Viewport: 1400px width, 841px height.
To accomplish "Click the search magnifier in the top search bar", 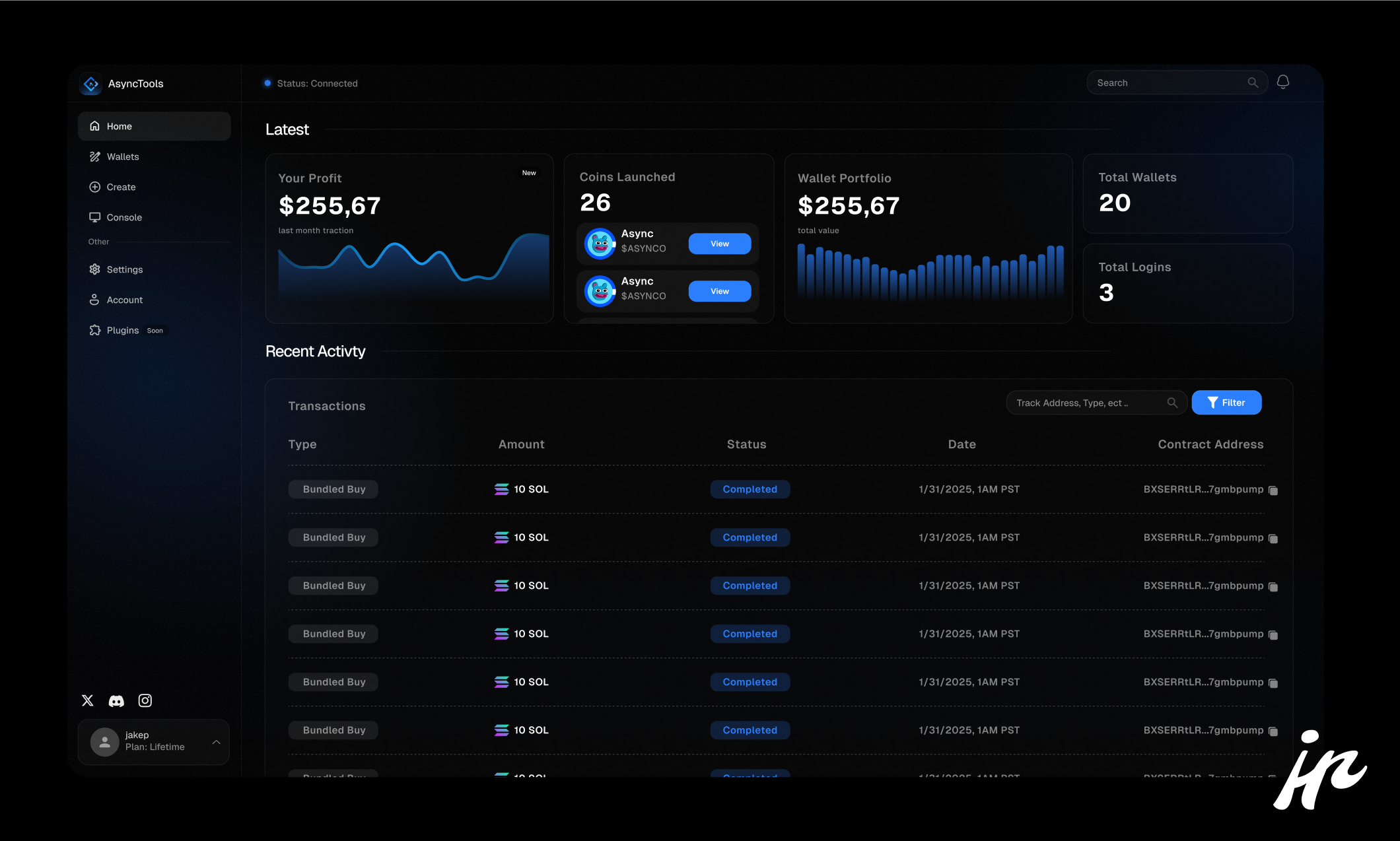I will [1253, 82].
